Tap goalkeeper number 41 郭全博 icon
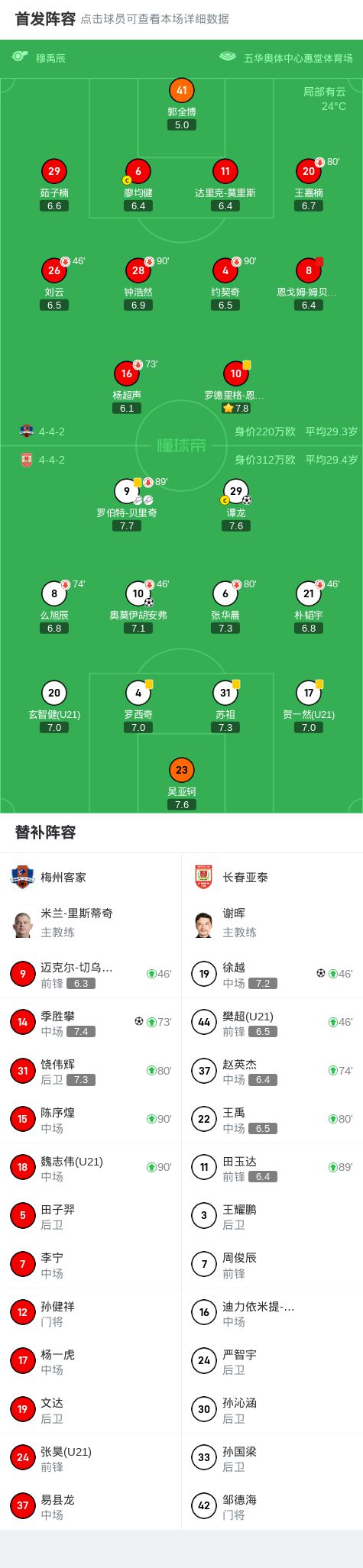The height and width of the screenshot is (1568, 363). pyautogui.click(x=181, y=90)
